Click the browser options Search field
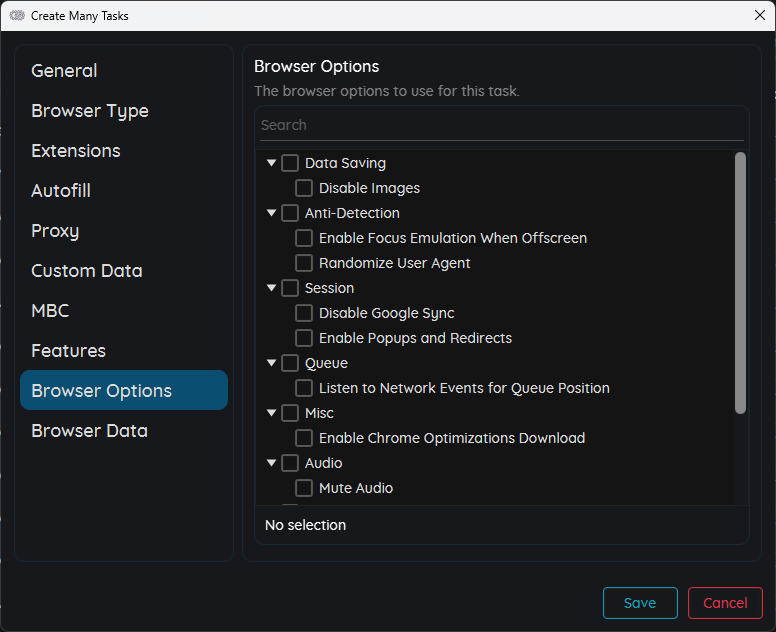 (x=502, y=125)
